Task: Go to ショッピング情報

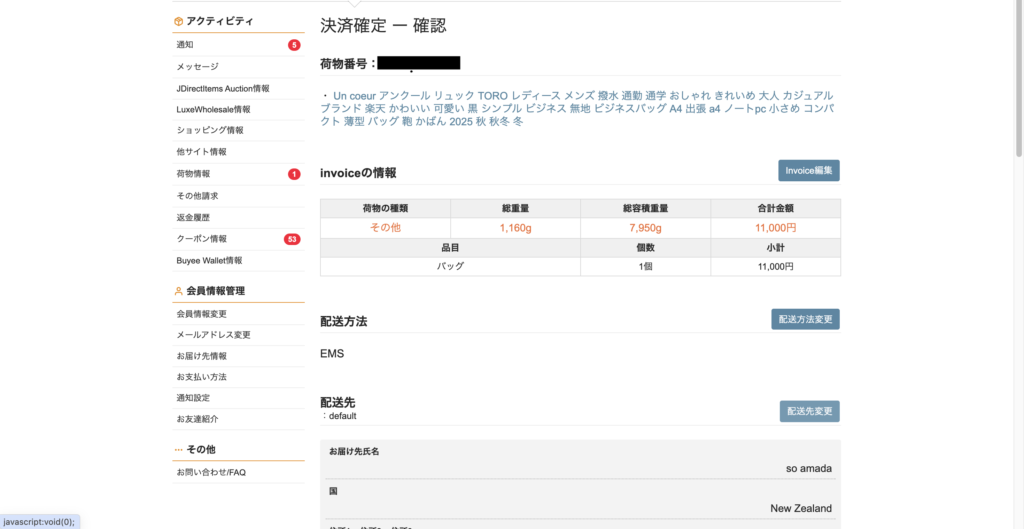Action: [x=209, y=130]
